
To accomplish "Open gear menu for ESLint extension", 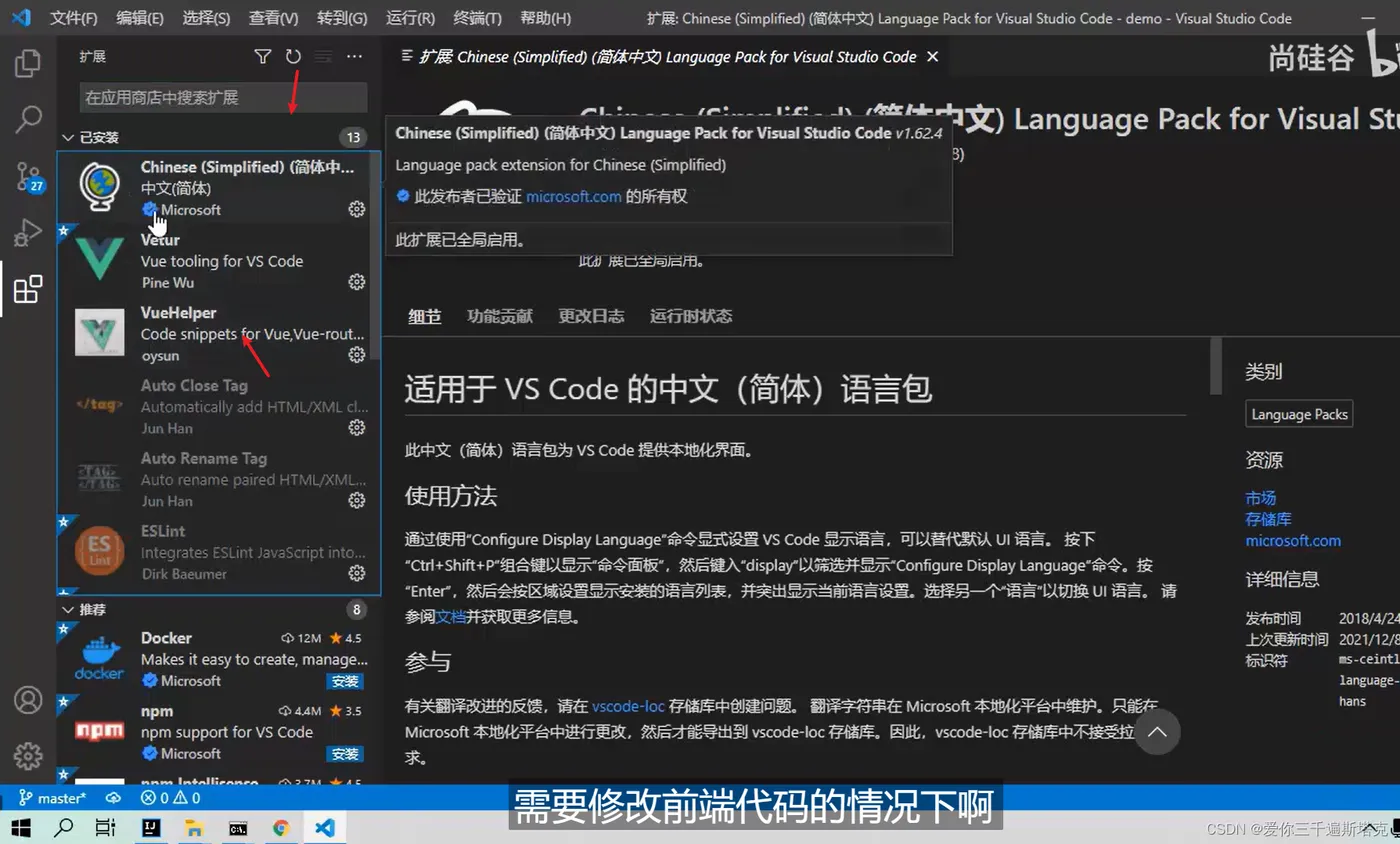I will click(356, 573).
